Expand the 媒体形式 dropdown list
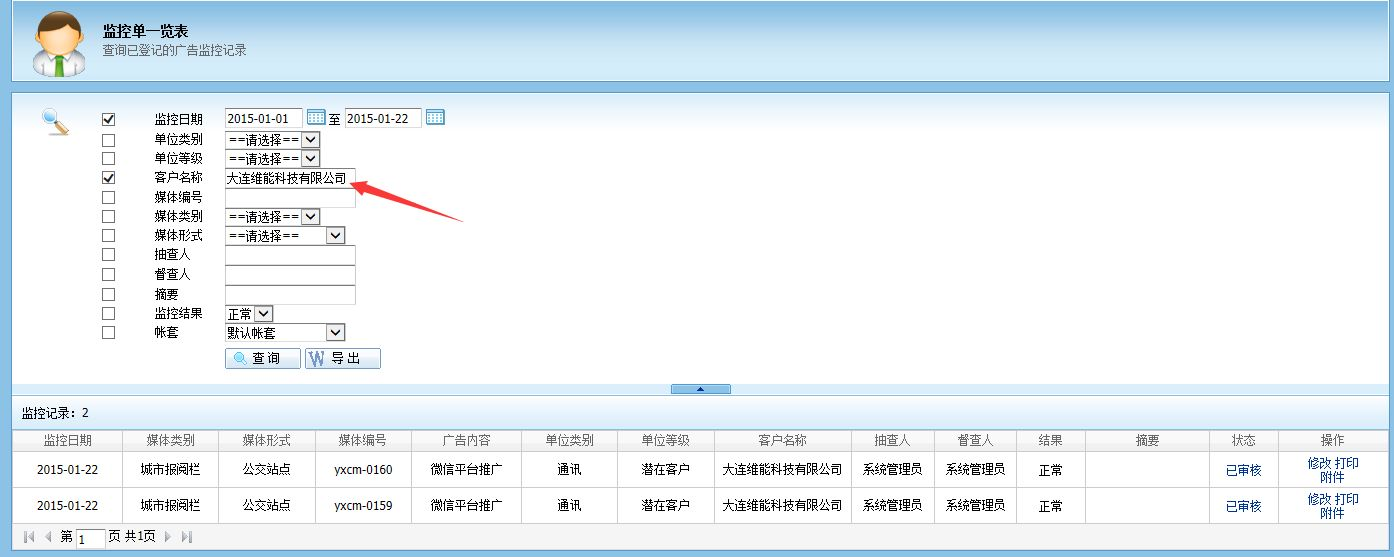1394x557 pixels. pyautogui.click(x=285, y=236)
